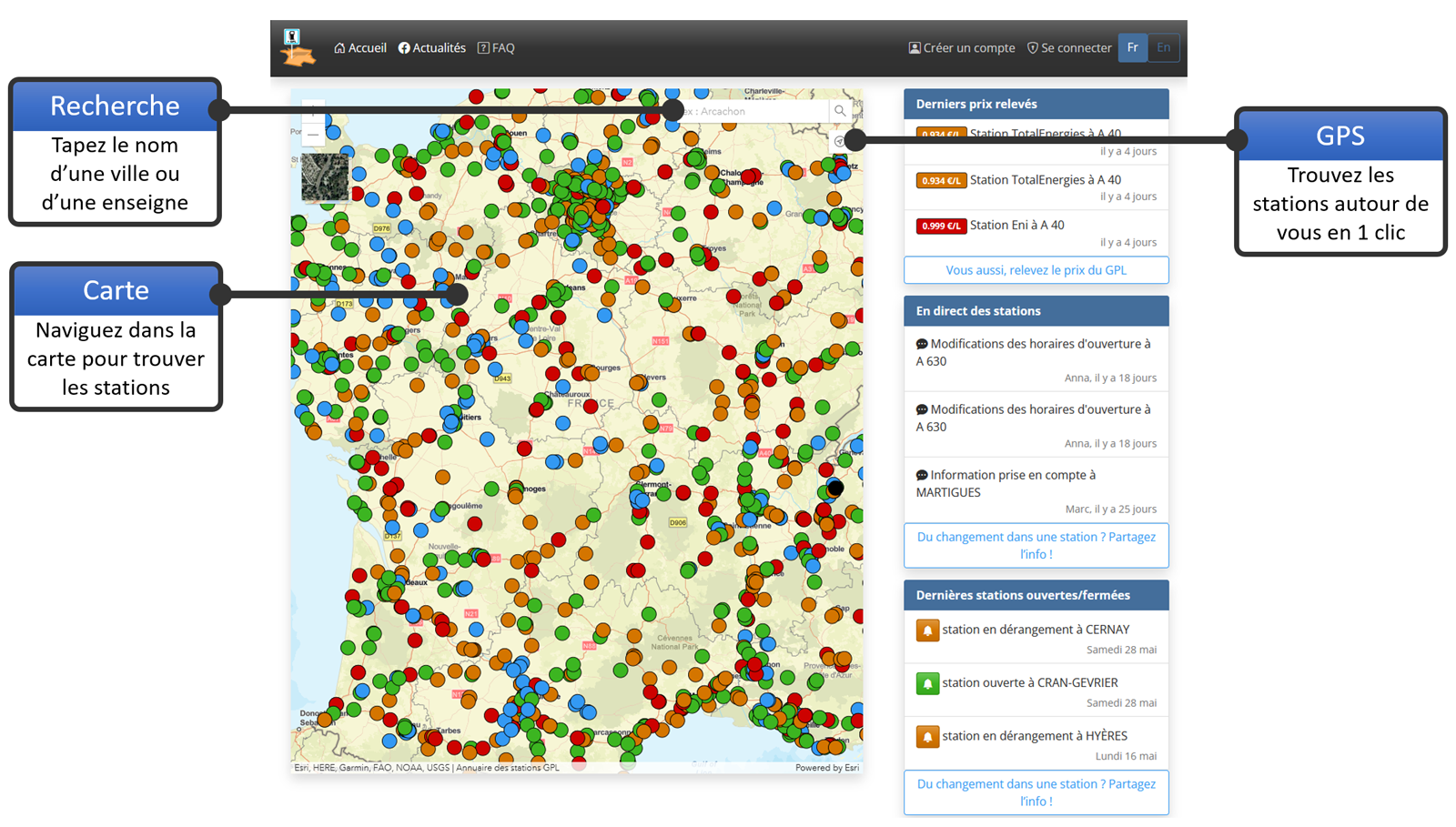
Task: Click the map search magnifier icon
Action: 840,111
